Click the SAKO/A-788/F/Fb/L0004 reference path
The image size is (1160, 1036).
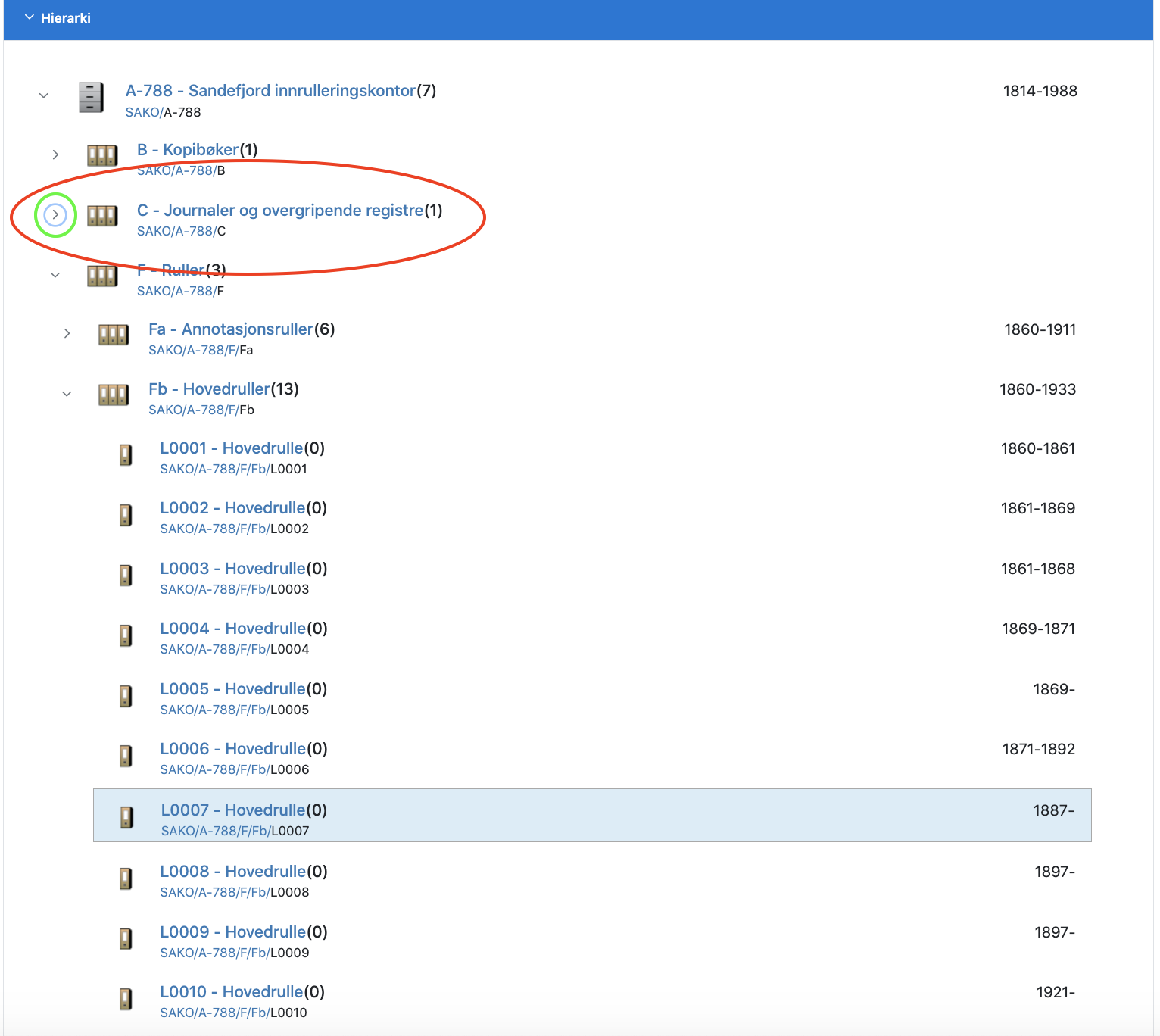coord(235,650)
